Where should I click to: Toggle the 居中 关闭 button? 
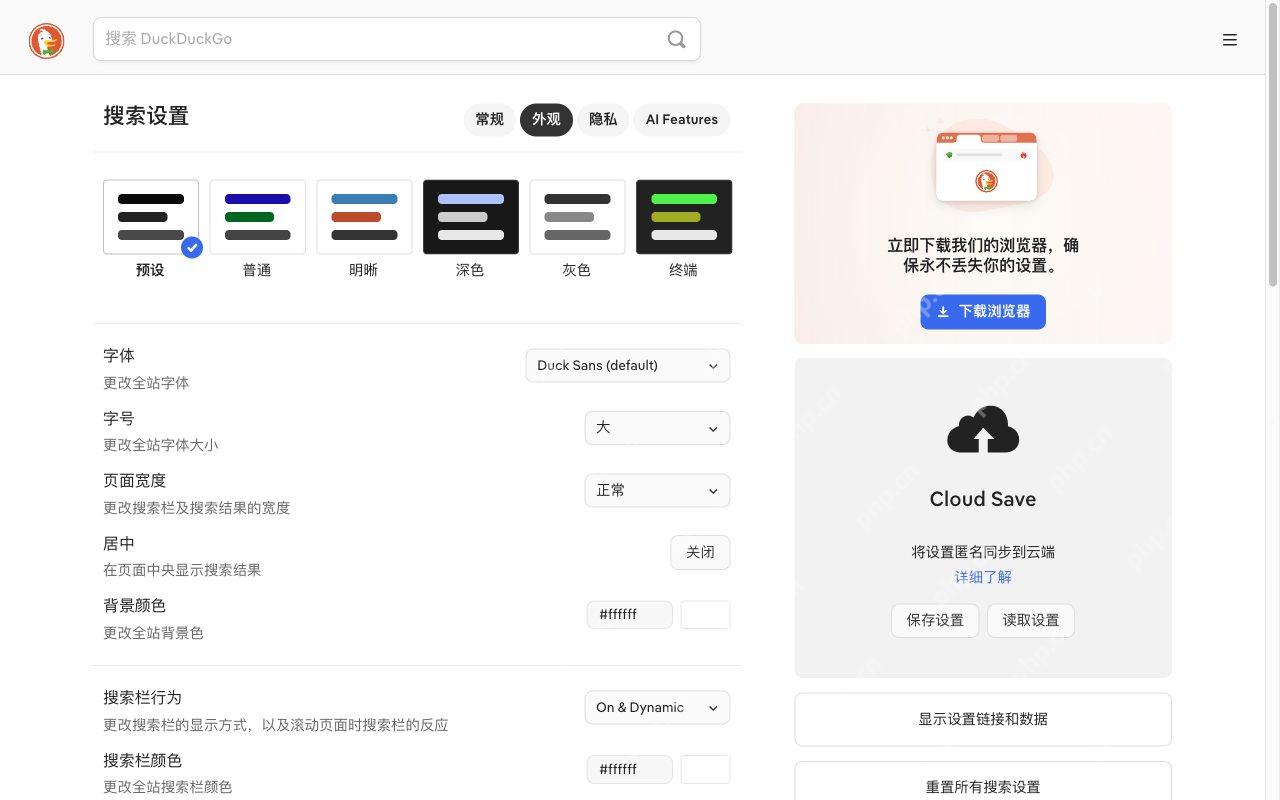click(x=700, y=553)
